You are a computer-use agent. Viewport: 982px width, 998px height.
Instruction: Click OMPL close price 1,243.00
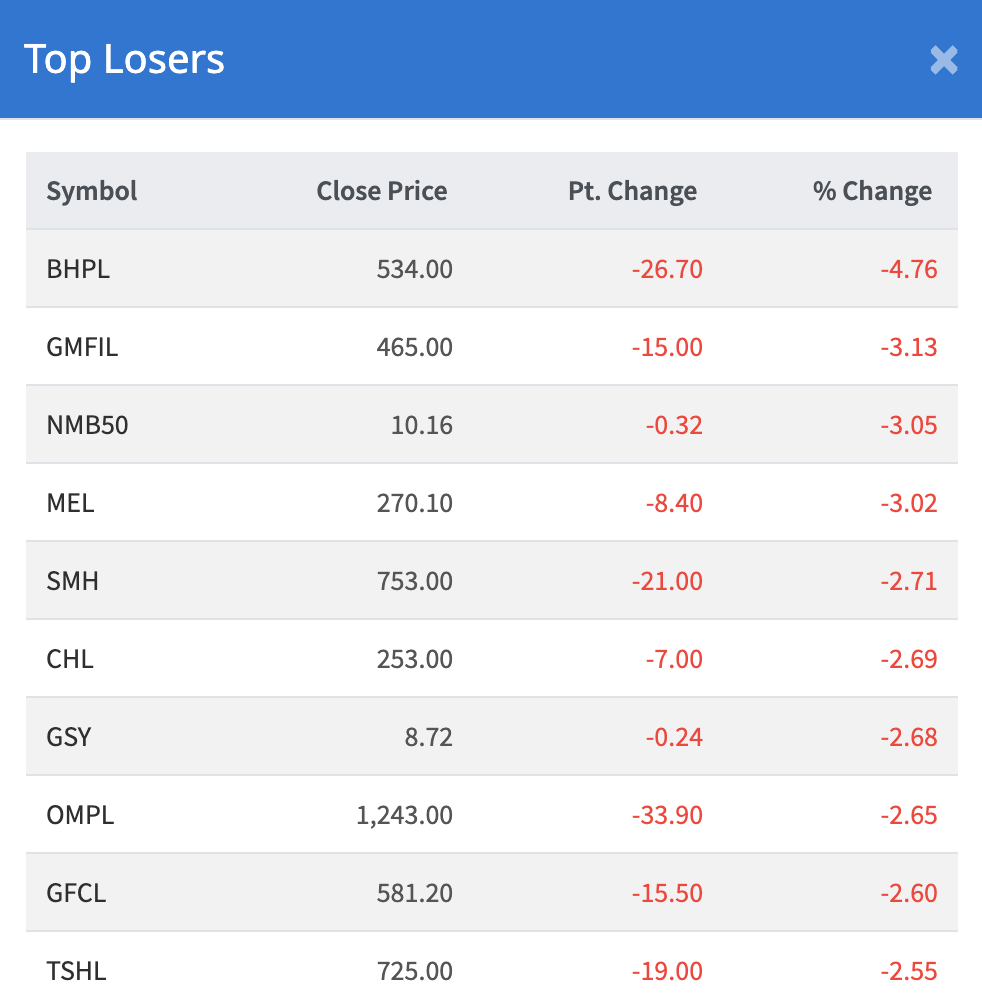404,815
